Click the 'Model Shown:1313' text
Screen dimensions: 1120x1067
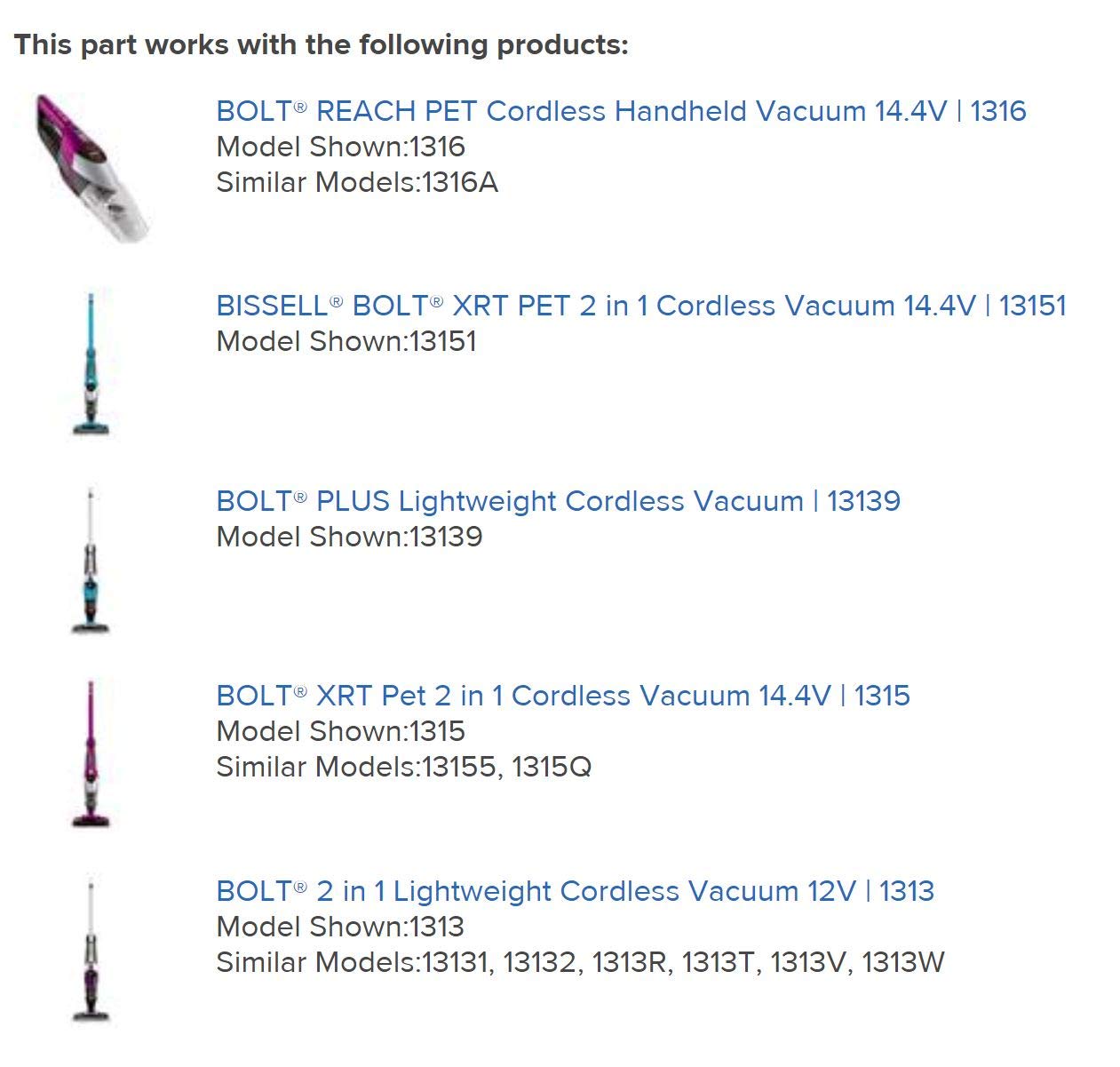[340, 927]
